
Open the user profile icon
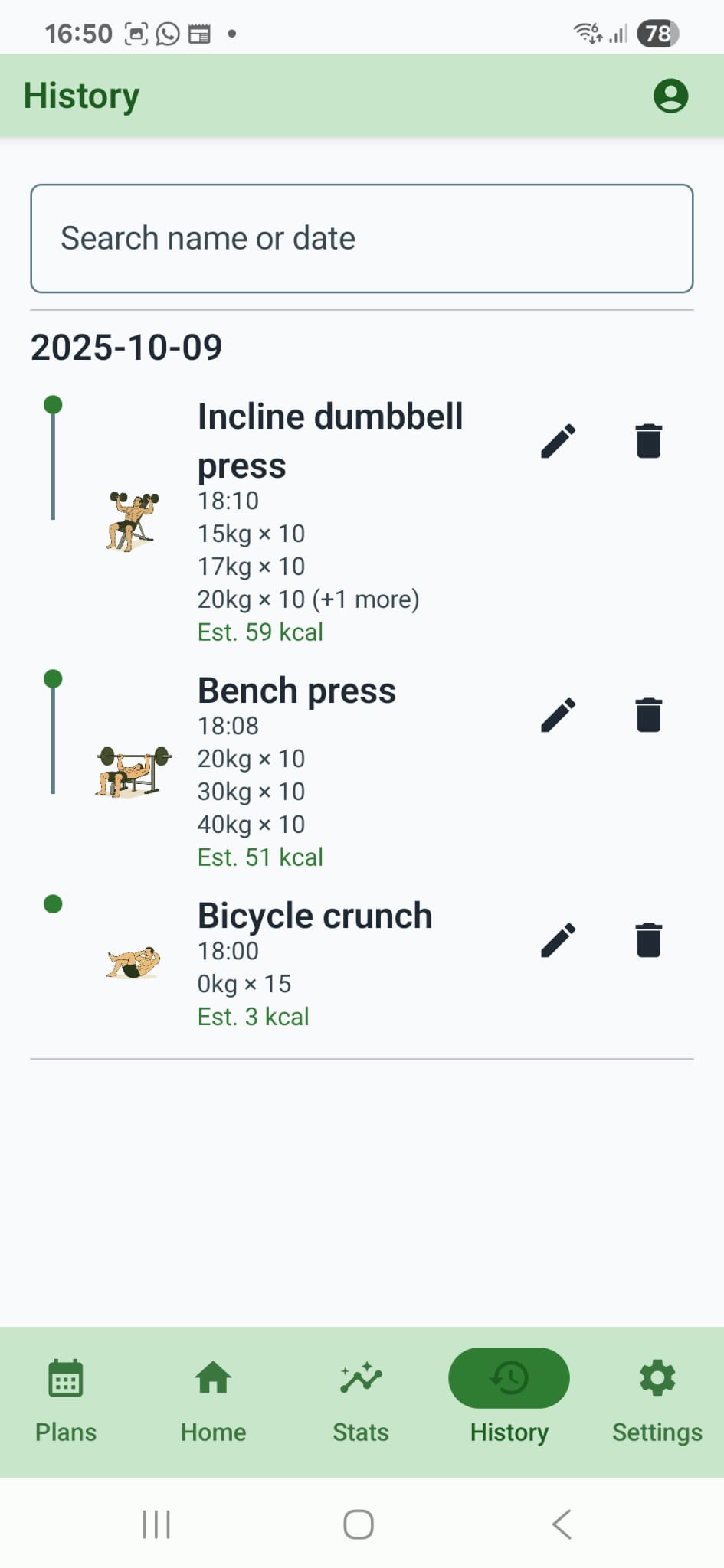click(x=670, y=96)
